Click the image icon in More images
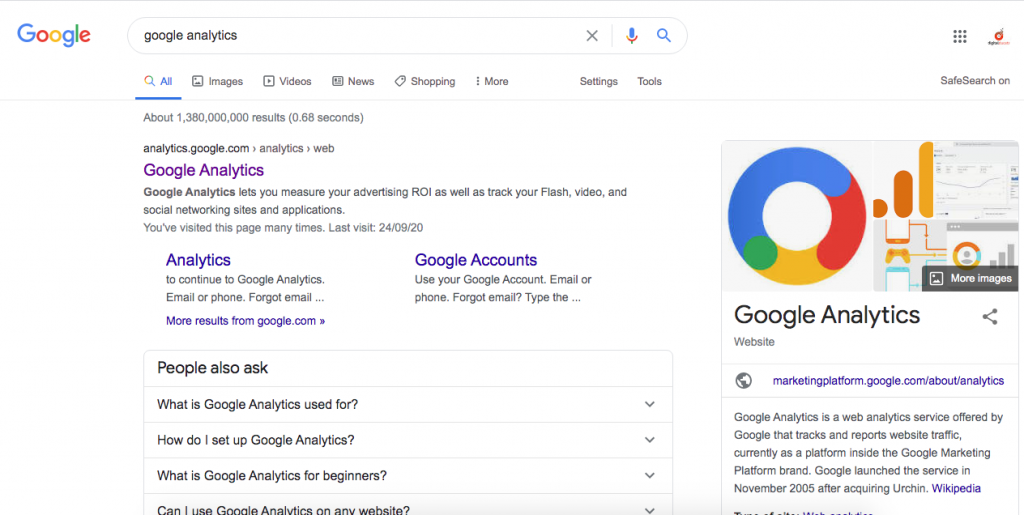This screenshot has height=515, width=1024. [x=936, y=278]
